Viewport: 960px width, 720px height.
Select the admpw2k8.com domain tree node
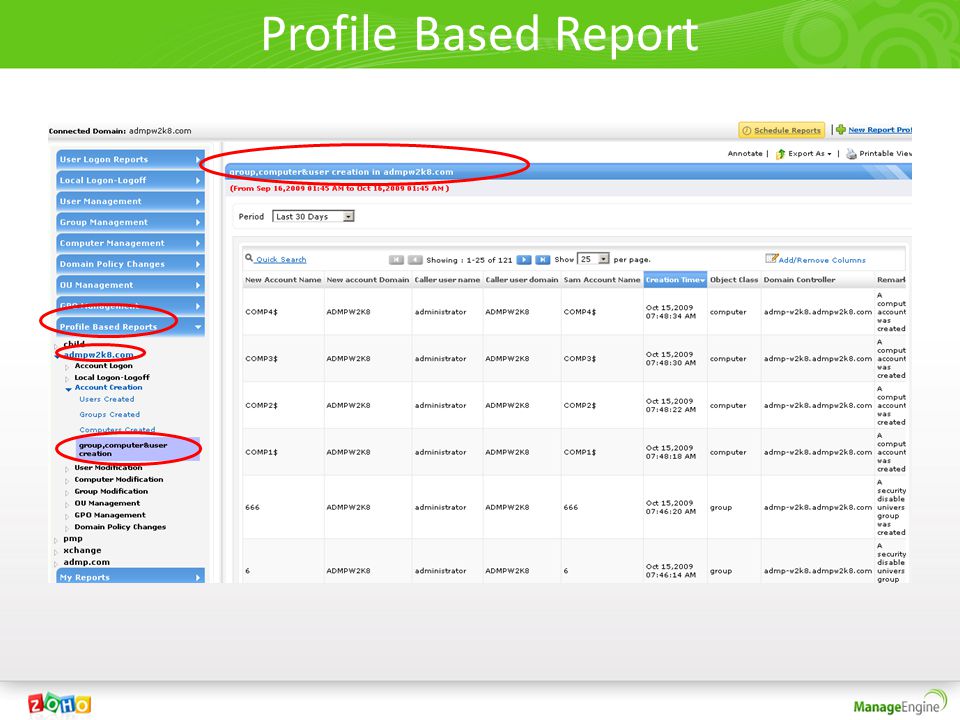[98, 354]
